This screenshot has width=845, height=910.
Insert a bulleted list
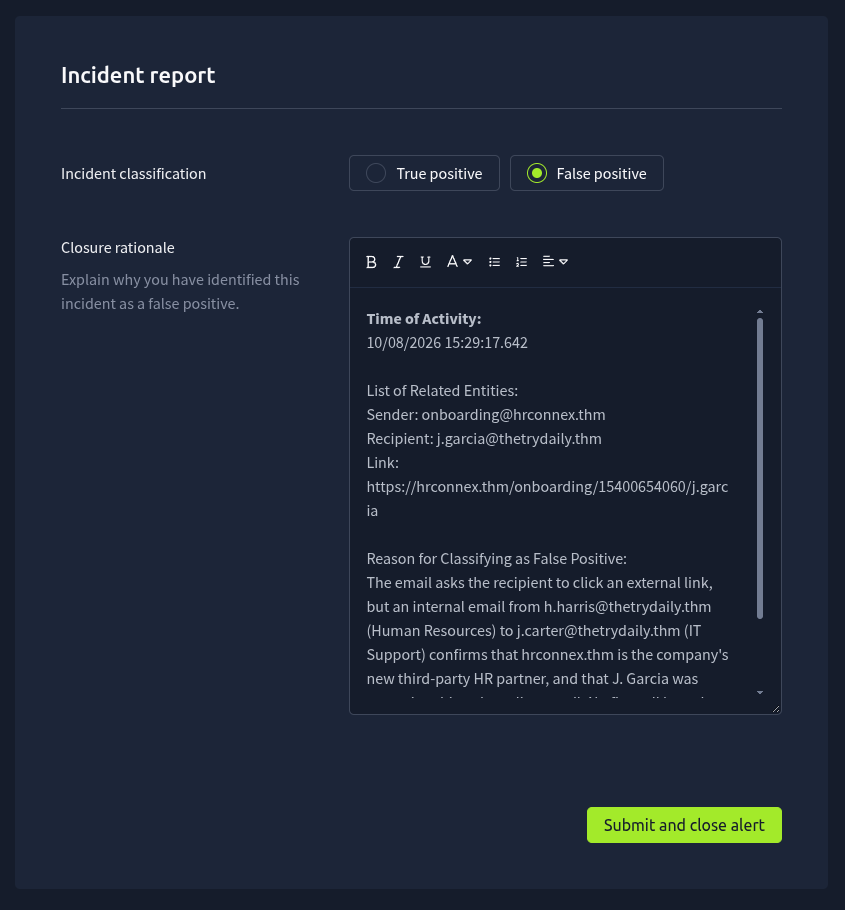point(494,262)
